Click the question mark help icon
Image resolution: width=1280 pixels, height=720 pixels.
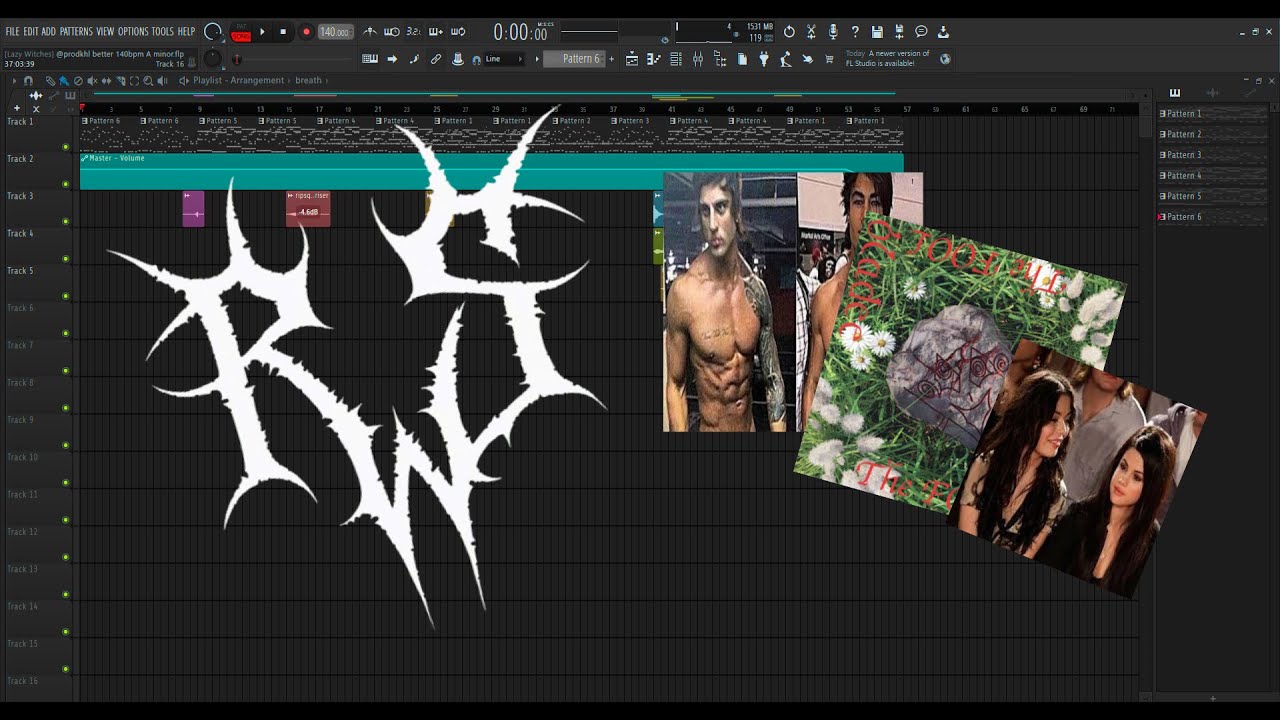(855, 32)
